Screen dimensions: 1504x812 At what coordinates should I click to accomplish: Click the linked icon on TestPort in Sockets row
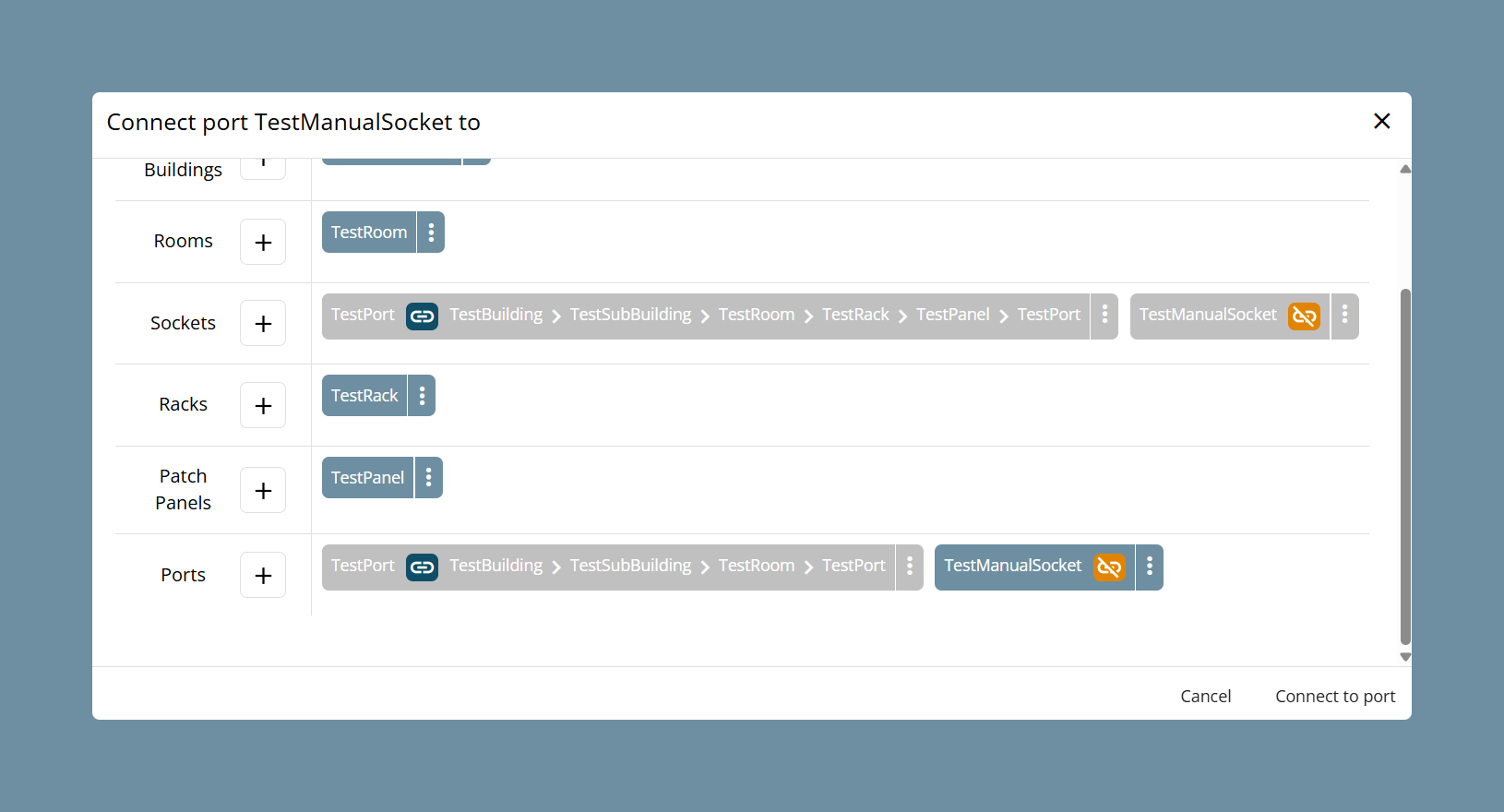(423, 316)
